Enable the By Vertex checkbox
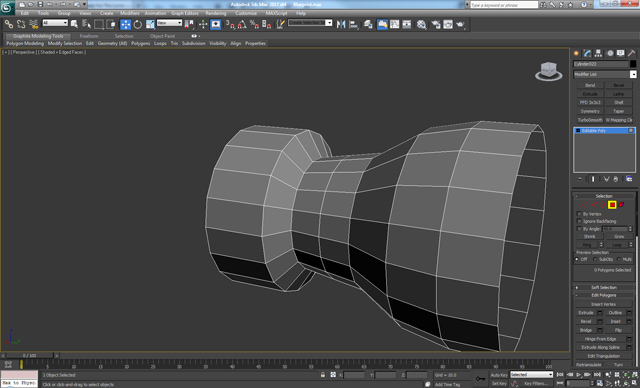 579,214
